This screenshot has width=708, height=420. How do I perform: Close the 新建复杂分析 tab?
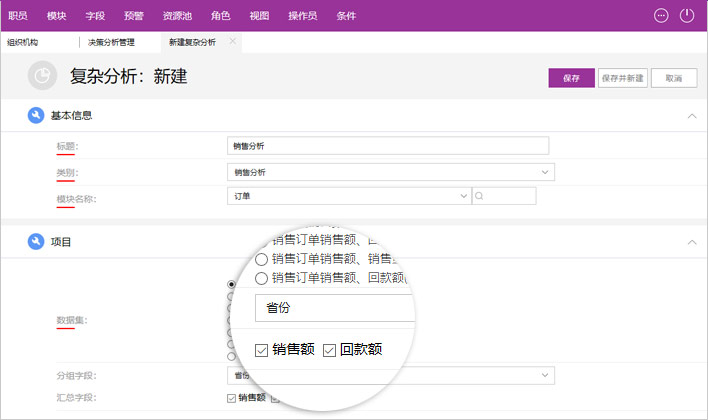click(x=233, y=42)
